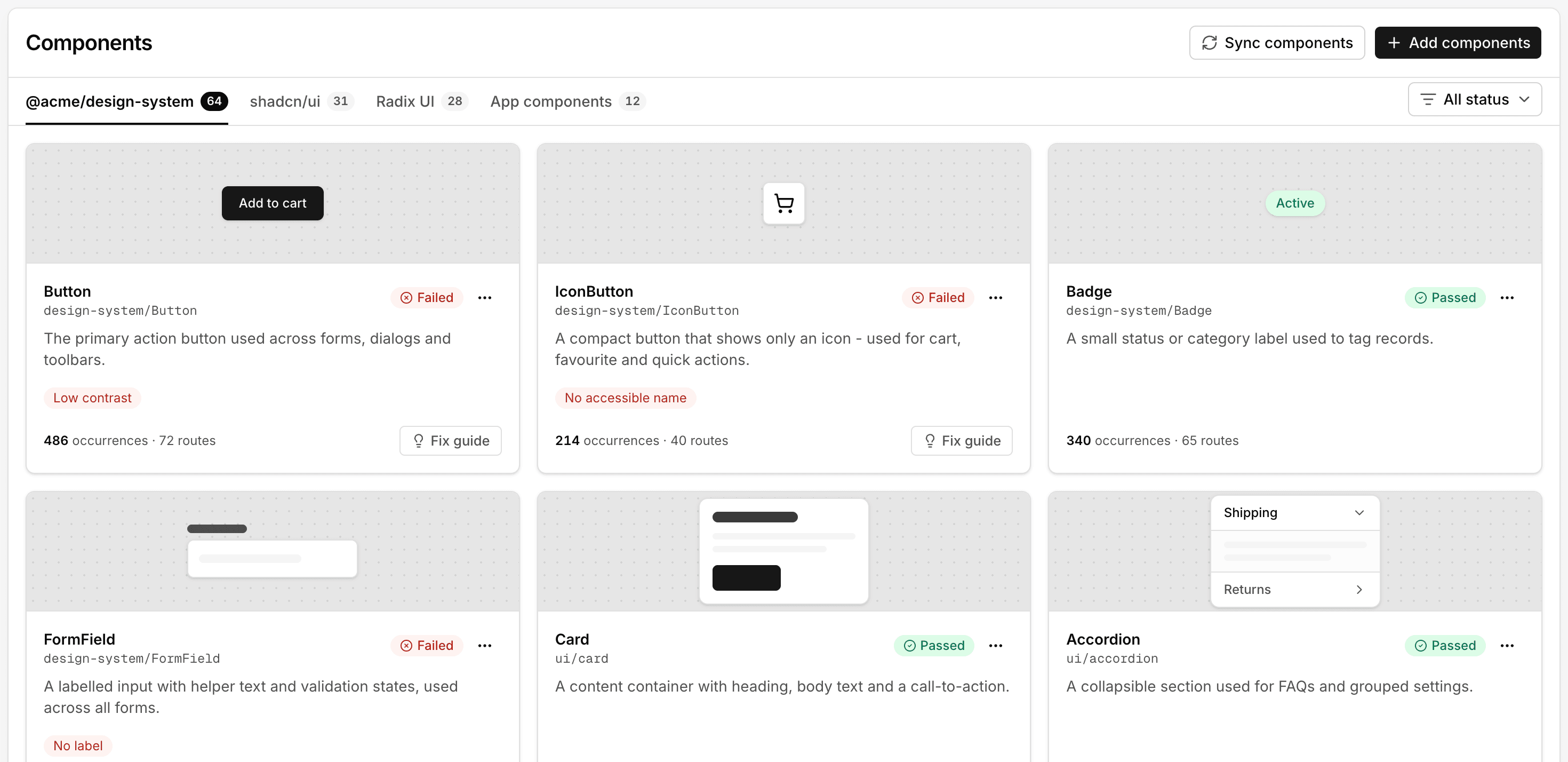
Task: Click the shopping cart icon preview
Action: tap(783, 203)
